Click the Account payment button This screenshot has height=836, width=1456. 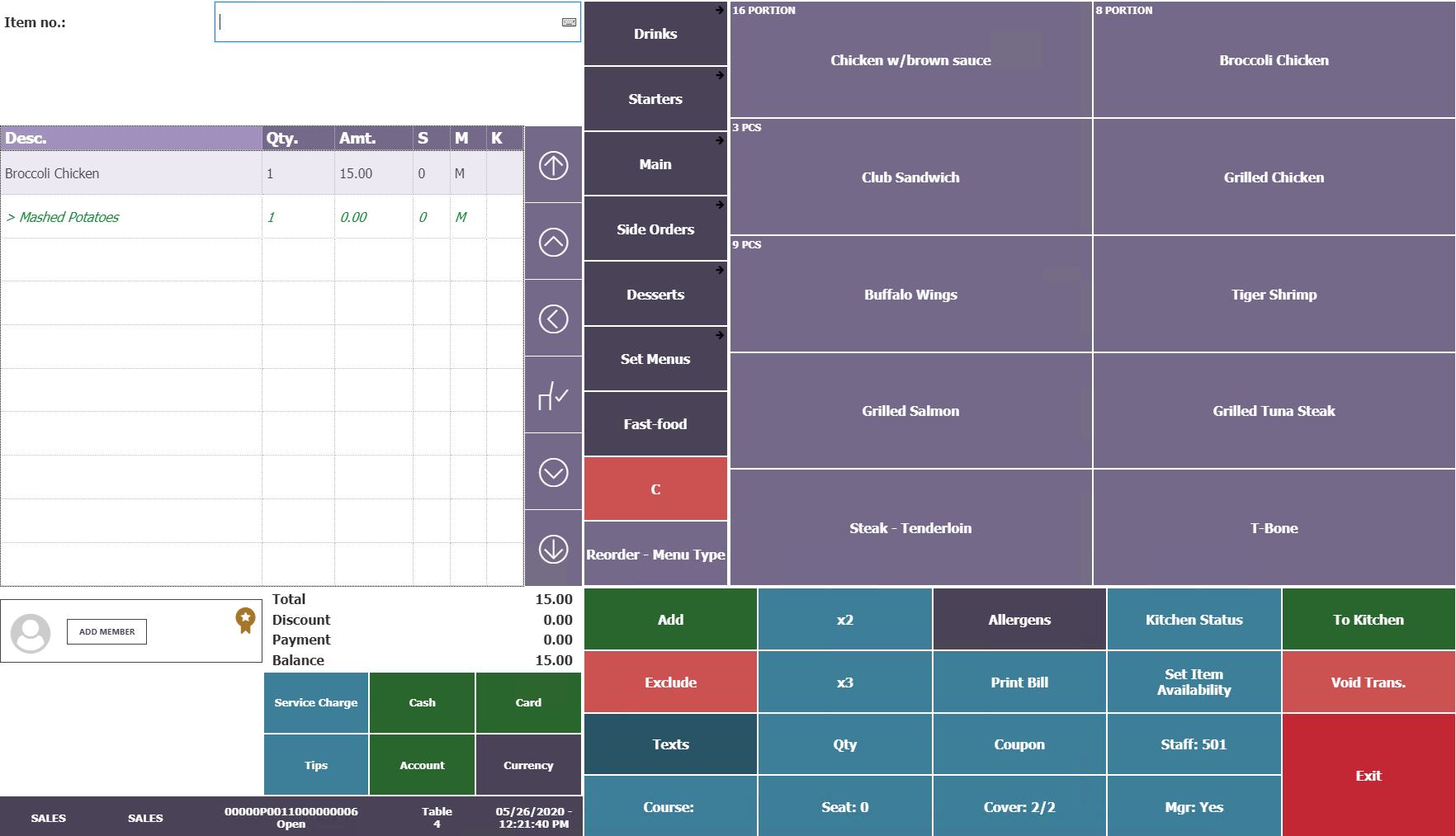[422, 766]
